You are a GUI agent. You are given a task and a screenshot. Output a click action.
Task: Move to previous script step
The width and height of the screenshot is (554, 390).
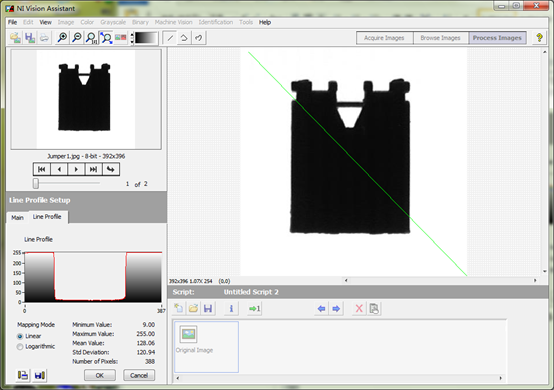coord(321,308)
